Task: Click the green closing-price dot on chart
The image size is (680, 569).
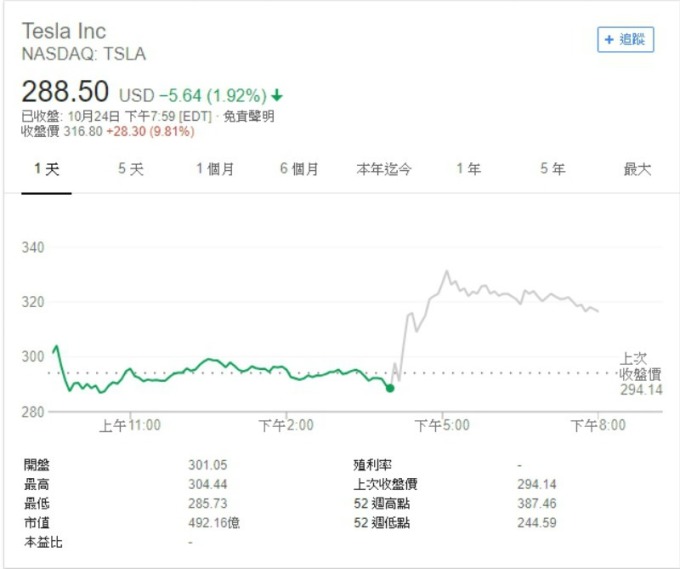Action: (x=390, y=387)
